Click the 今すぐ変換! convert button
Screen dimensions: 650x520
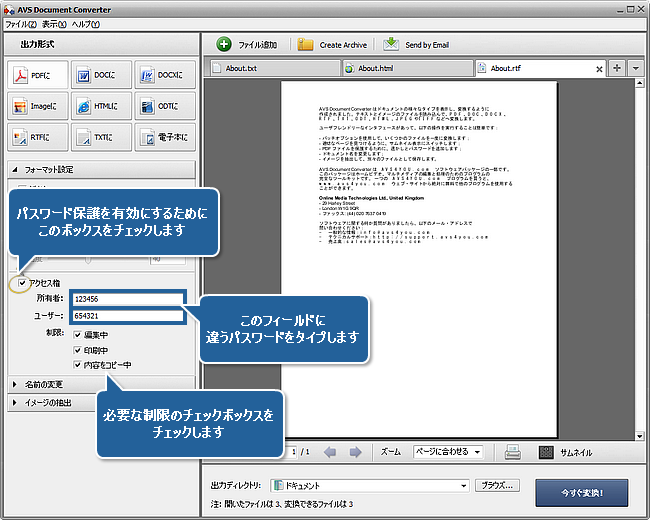coord(582,493)
